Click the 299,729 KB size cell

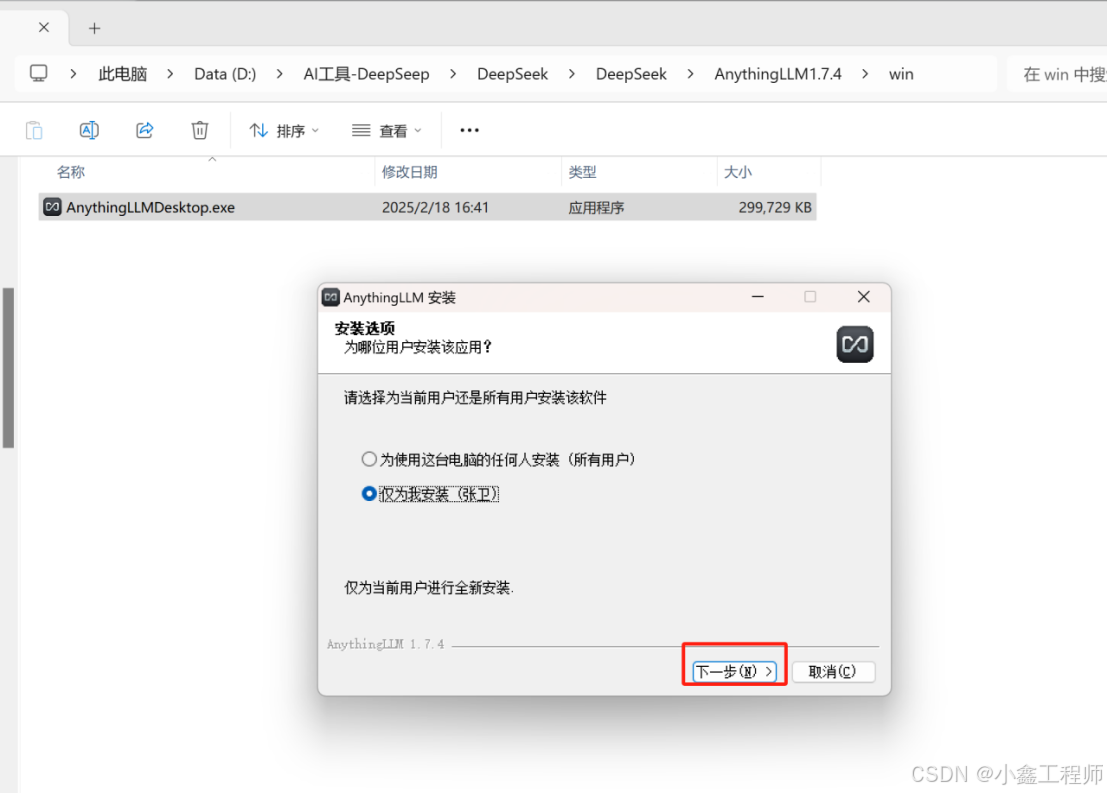pyautogui.click(x=774, y=207)
